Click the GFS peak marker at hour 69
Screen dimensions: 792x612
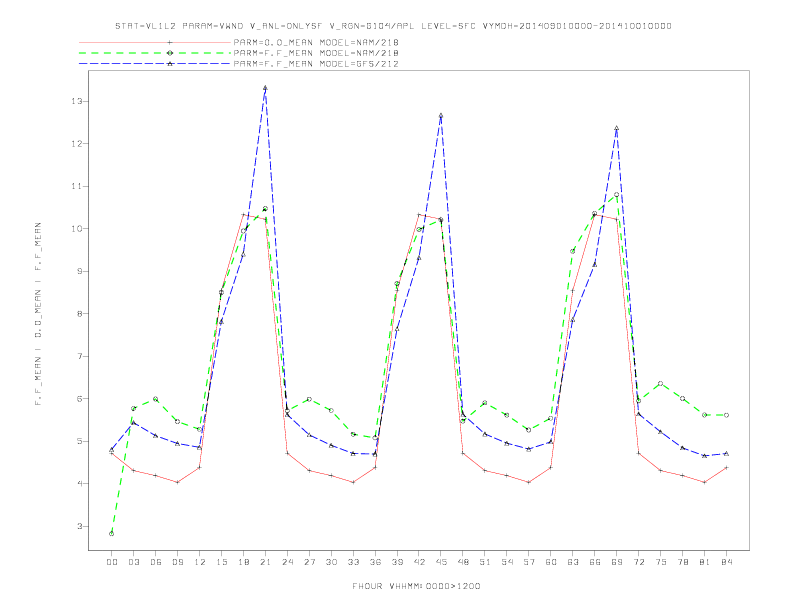click(617, 129)
